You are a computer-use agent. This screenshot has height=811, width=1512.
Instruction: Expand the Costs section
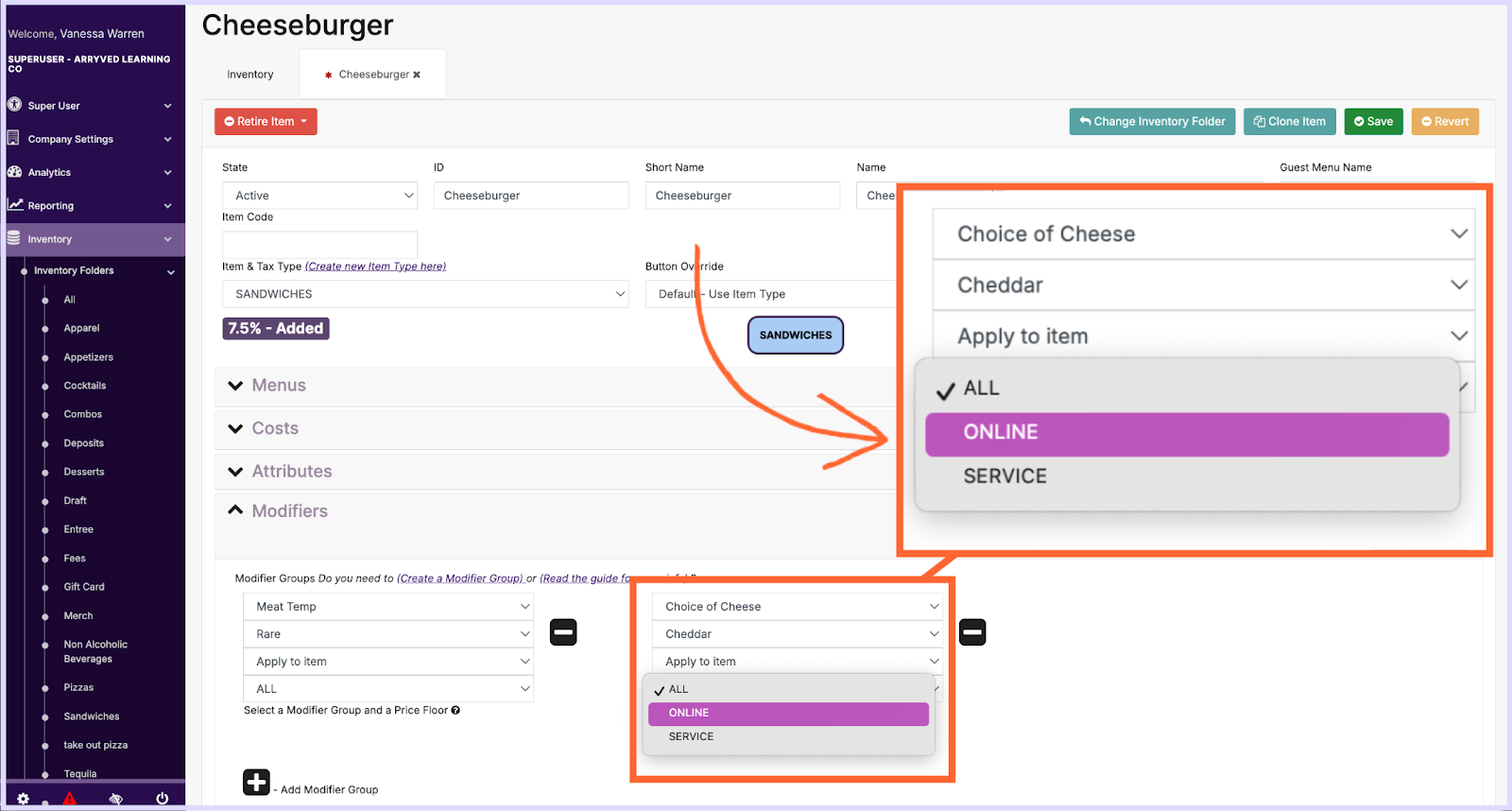tap(274, 429)
